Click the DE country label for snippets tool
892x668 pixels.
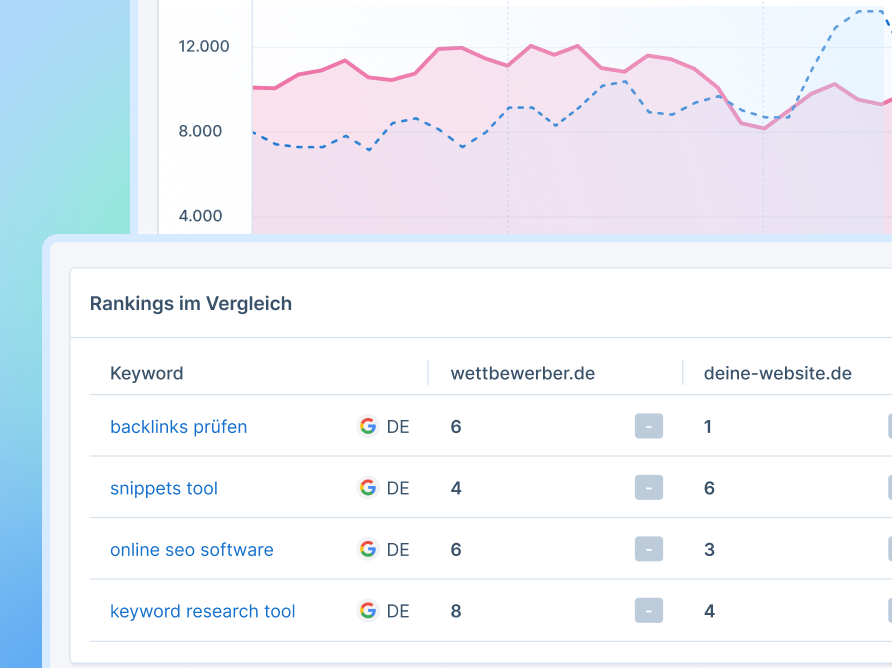(398, 488)
